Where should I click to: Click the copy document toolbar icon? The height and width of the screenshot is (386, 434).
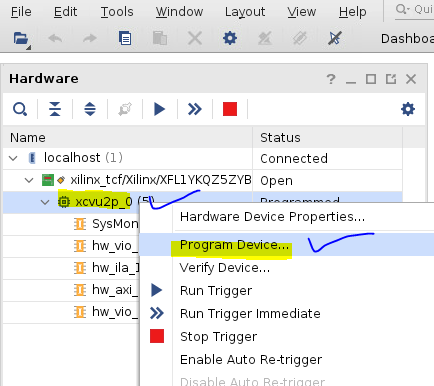point(125,38)
